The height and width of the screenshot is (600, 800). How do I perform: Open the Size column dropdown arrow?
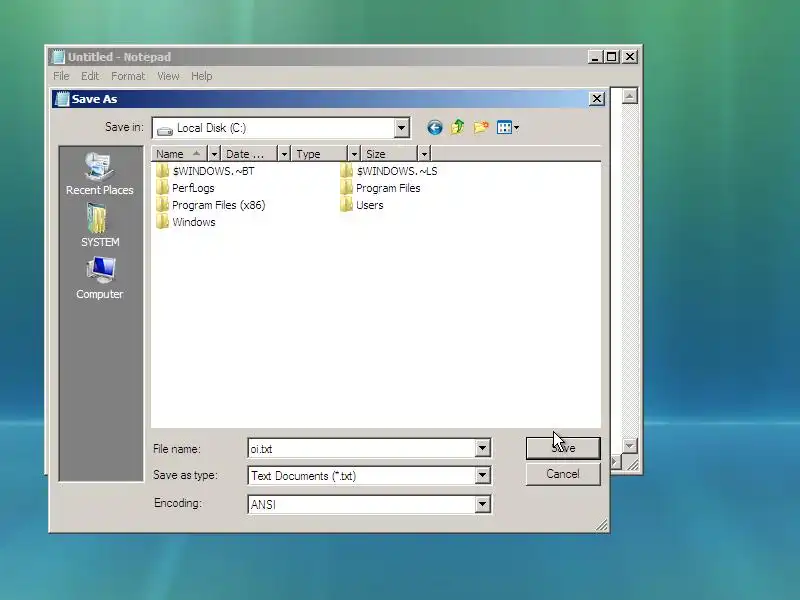[x=424, y=154]
